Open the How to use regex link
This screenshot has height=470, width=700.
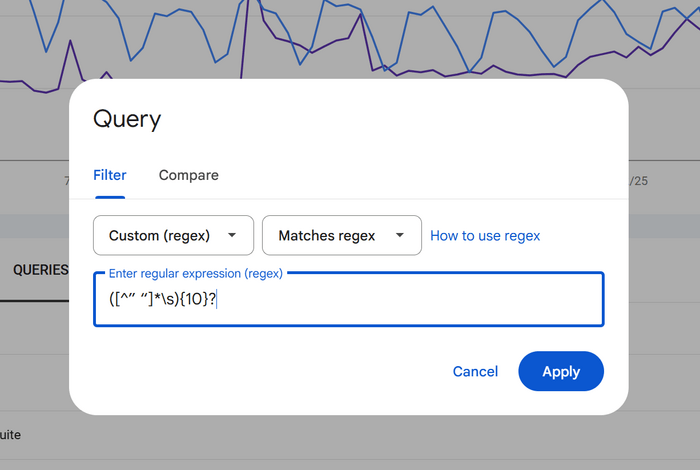(x=485, y=236)
